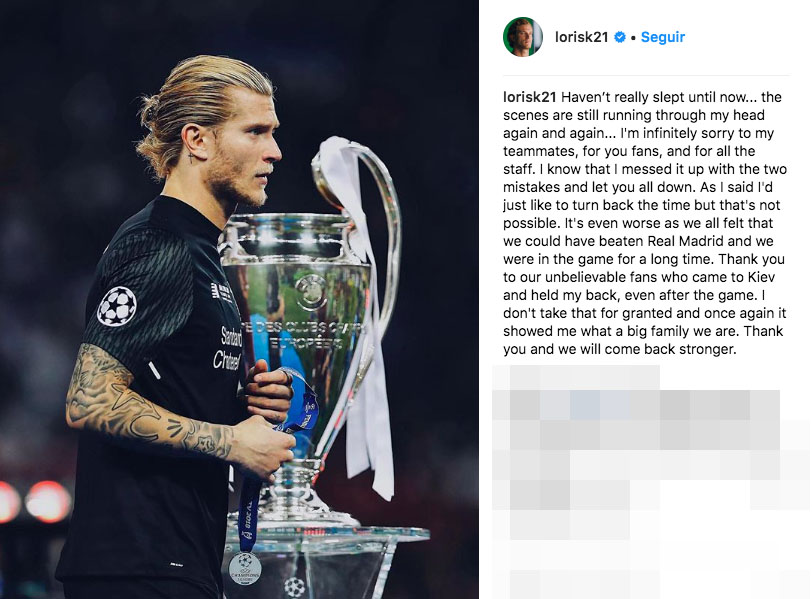Open the lorisk21 profile avatar
This screenshot has width=812, height=599.
523,37
